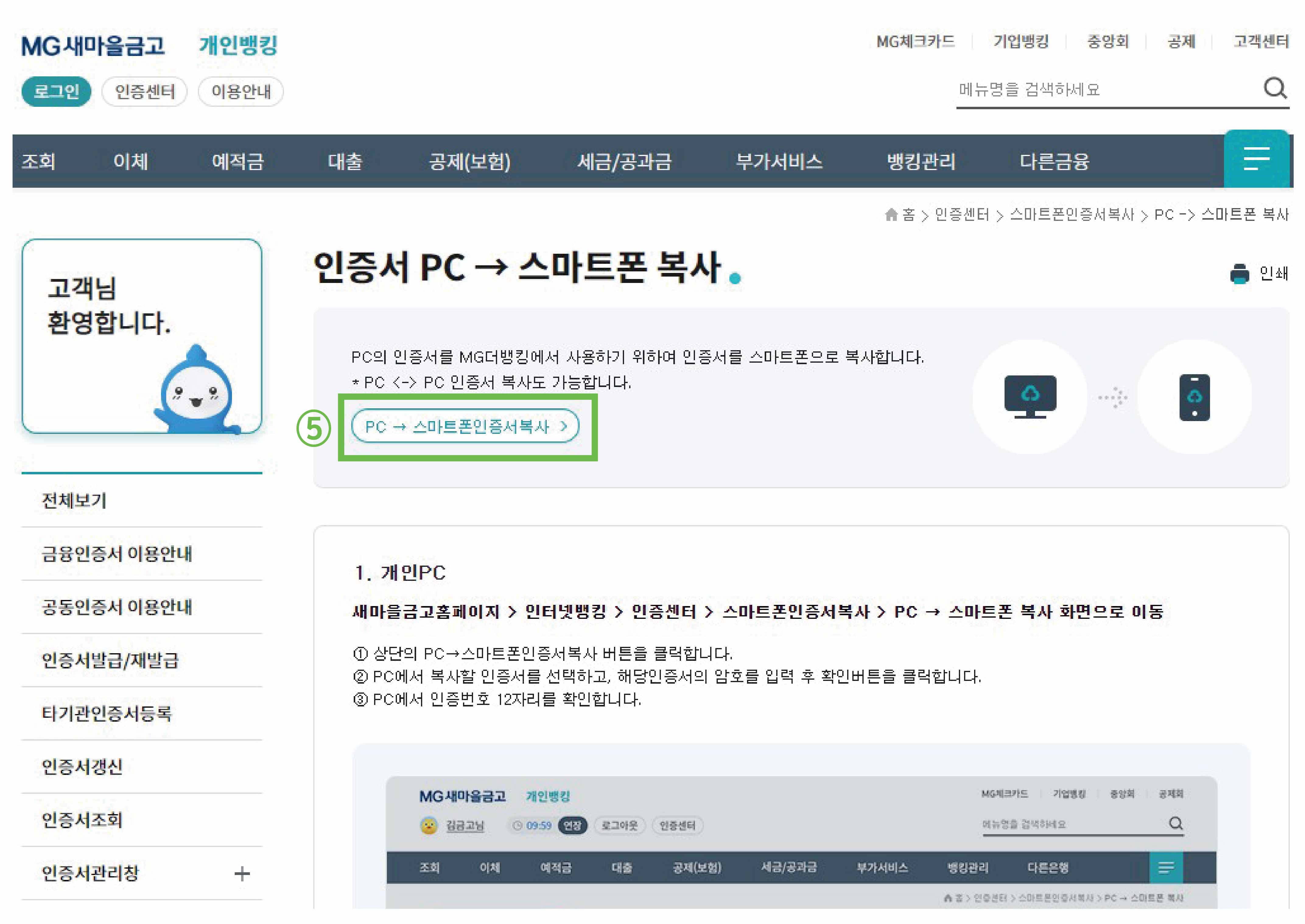
Task: Open the 조회 main menu
Action: click(38, 162)
